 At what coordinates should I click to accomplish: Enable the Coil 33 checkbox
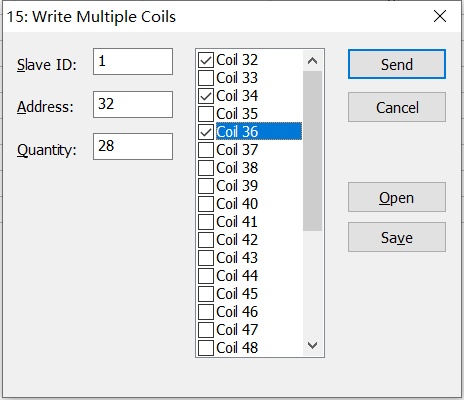coord(206,78)
